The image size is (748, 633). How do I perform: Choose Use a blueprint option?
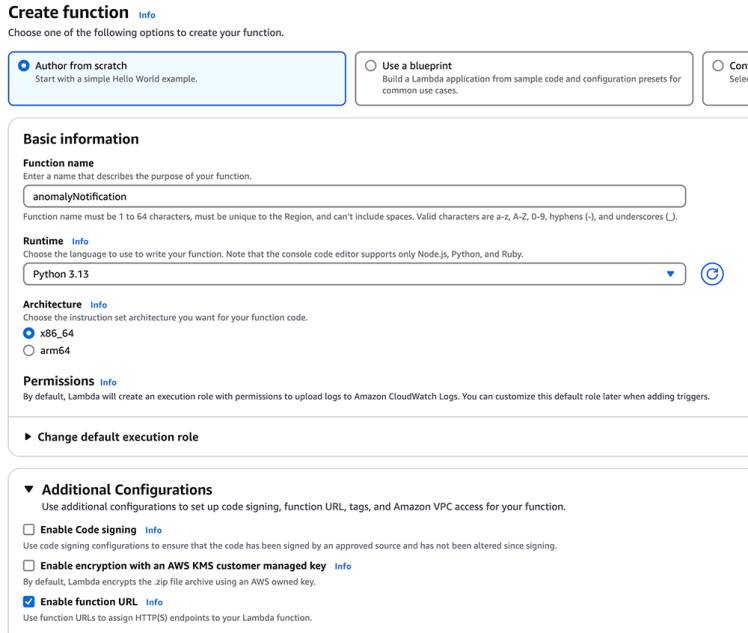pos(371,66)
